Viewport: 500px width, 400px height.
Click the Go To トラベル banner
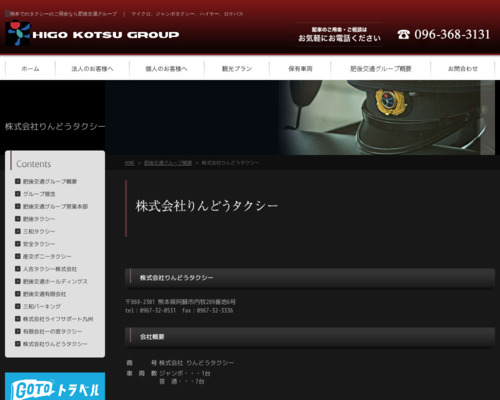click(55, 386)
